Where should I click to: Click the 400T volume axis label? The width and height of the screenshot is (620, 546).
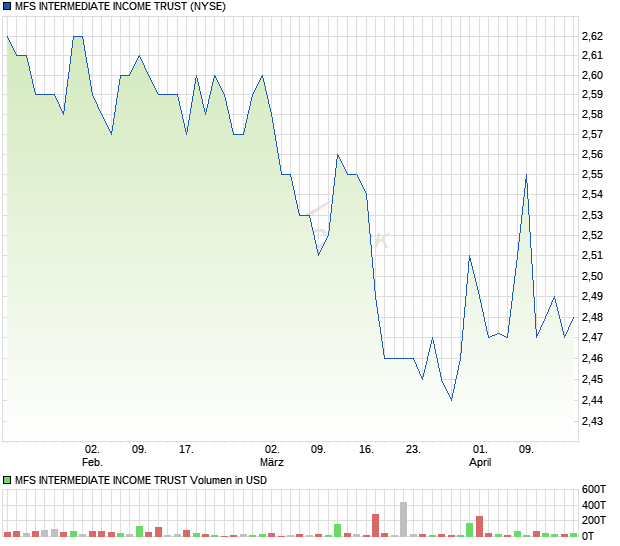[x=594, y=505]
